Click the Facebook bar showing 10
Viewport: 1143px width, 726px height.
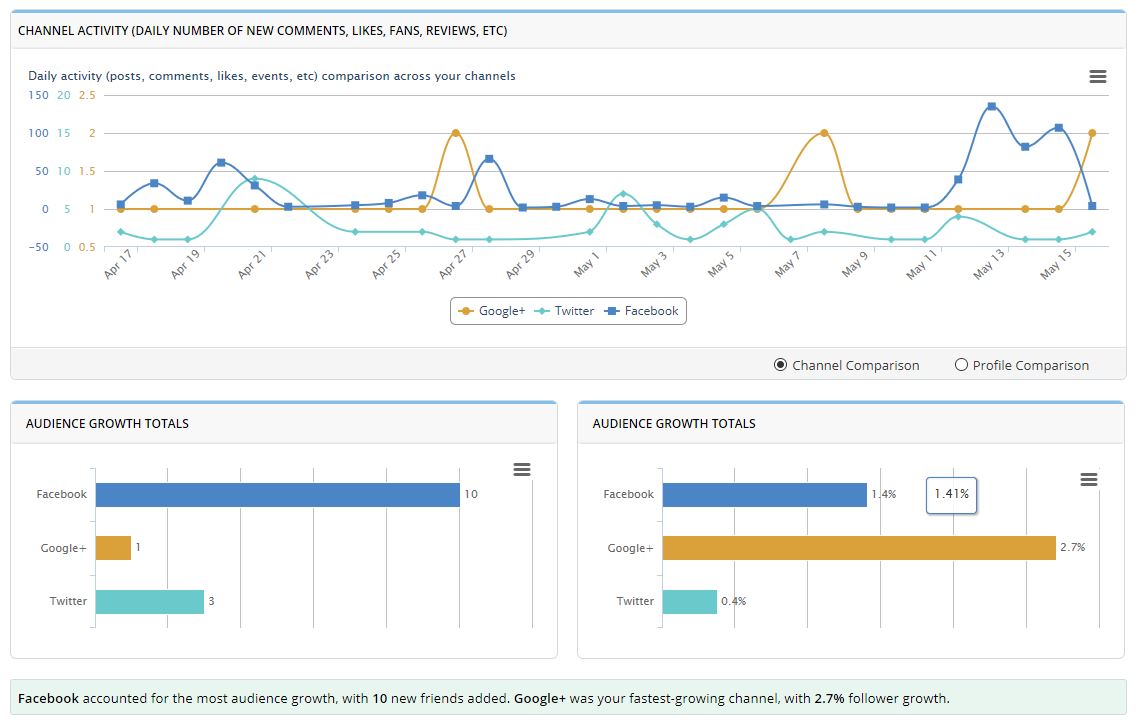pos(277,494)
